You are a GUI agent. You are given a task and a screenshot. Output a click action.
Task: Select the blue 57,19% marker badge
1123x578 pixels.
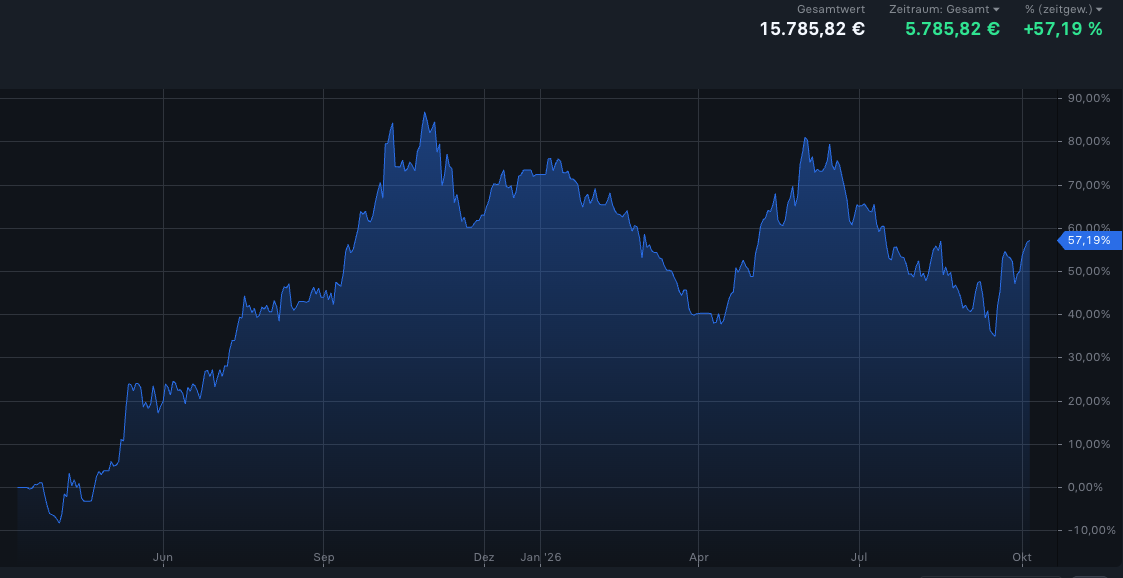coord(1089,241)
